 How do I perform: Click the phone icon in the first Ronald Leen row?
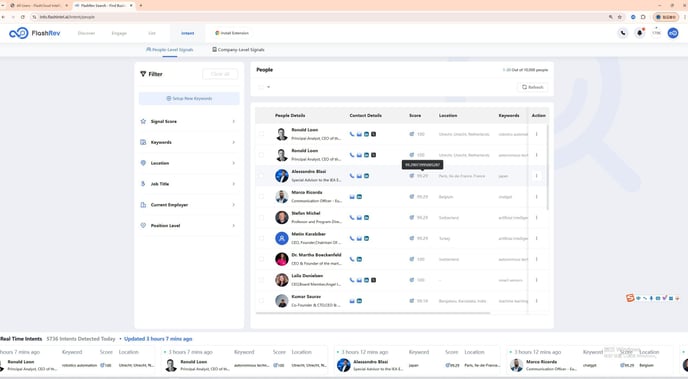(x=352, y=134)
